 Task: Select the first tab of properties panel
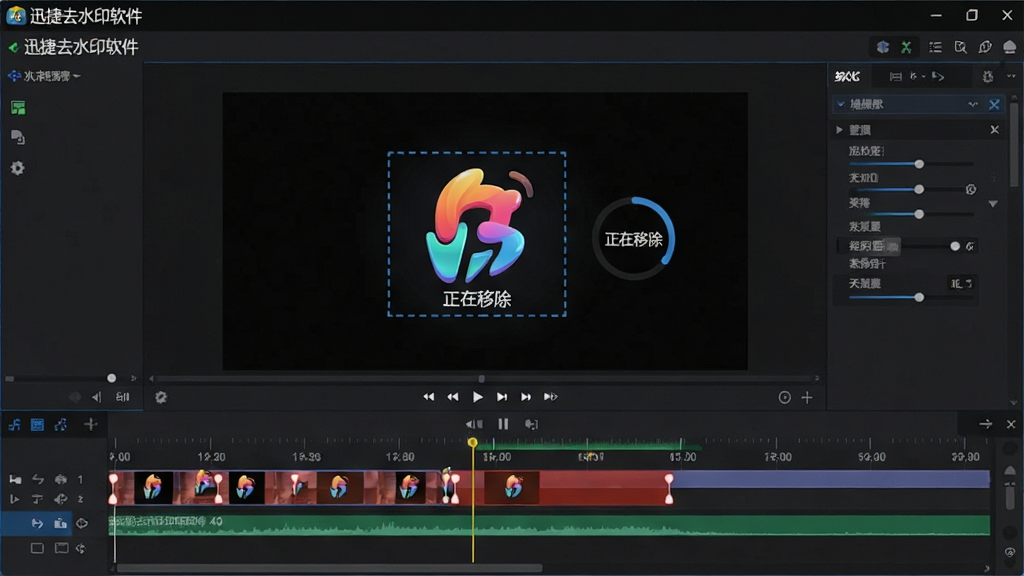click(x=847, y=76)
